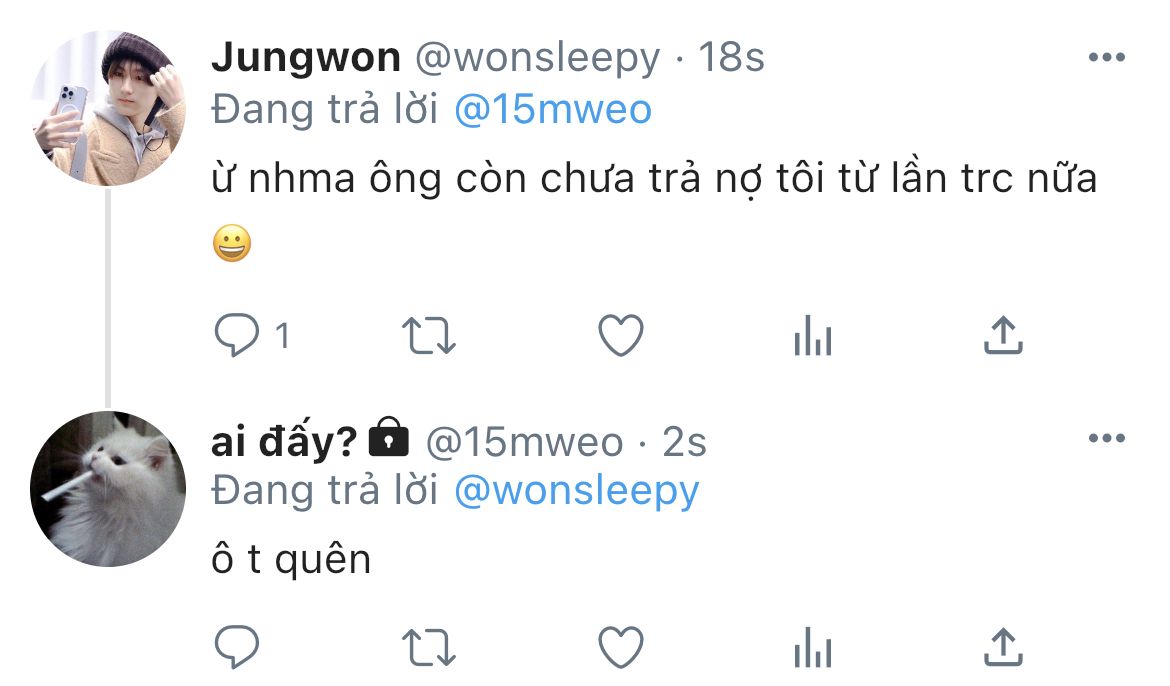The image size is (1170, 686).
Task: Share Jungwon's tweet
Action: [1004, 334]
